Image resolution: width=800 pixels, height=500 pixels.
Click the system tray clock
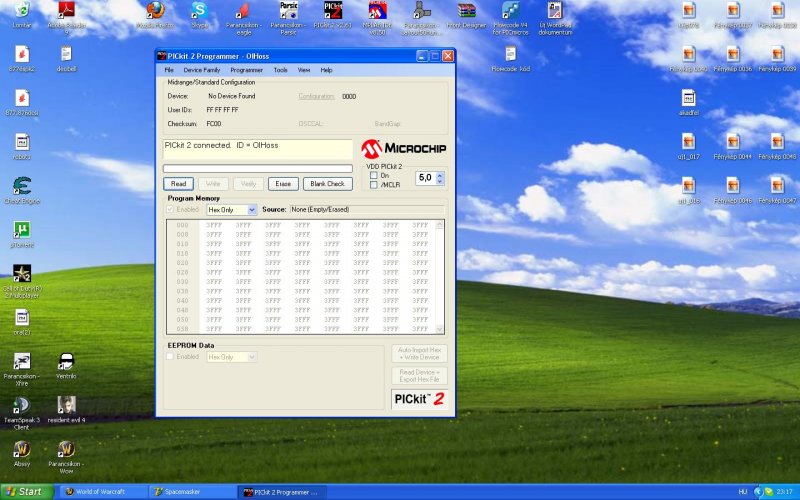click(784, 492)
